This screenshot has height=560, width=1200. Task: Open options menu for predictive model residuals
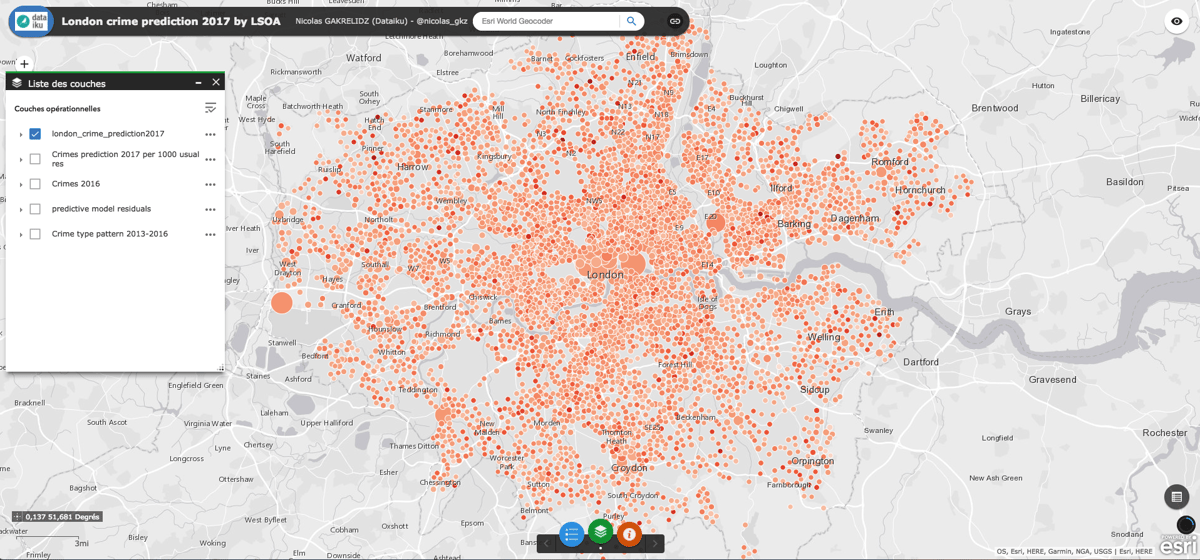coord(210,209)
